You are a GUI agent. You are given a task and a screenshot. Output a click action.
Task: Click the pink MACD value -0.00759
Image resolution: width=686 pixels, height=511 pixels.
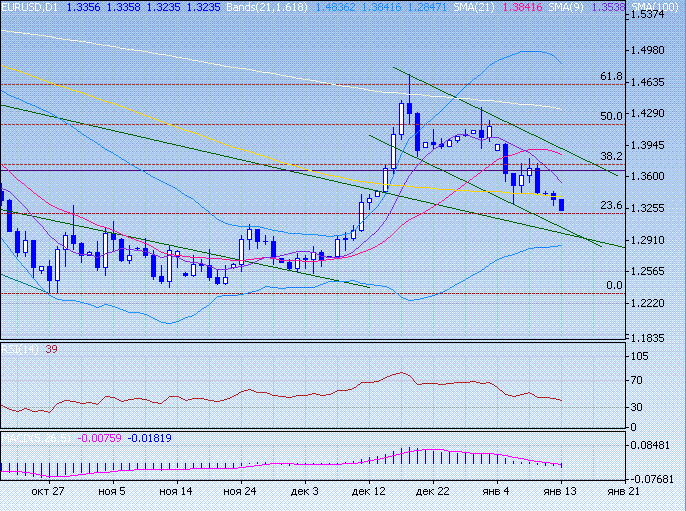[100, 437]
